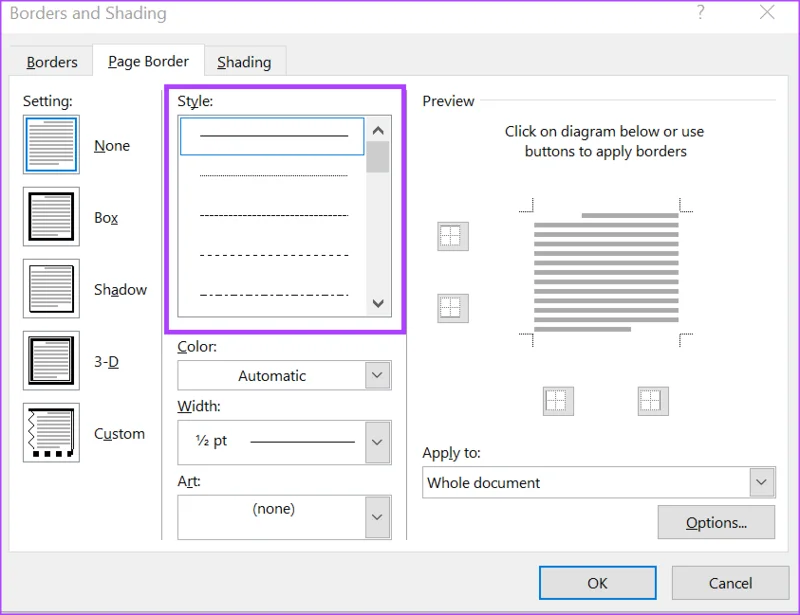Toggle the right border preview button
The width and height of the screenshot is (800, 615).
(653, 401)
